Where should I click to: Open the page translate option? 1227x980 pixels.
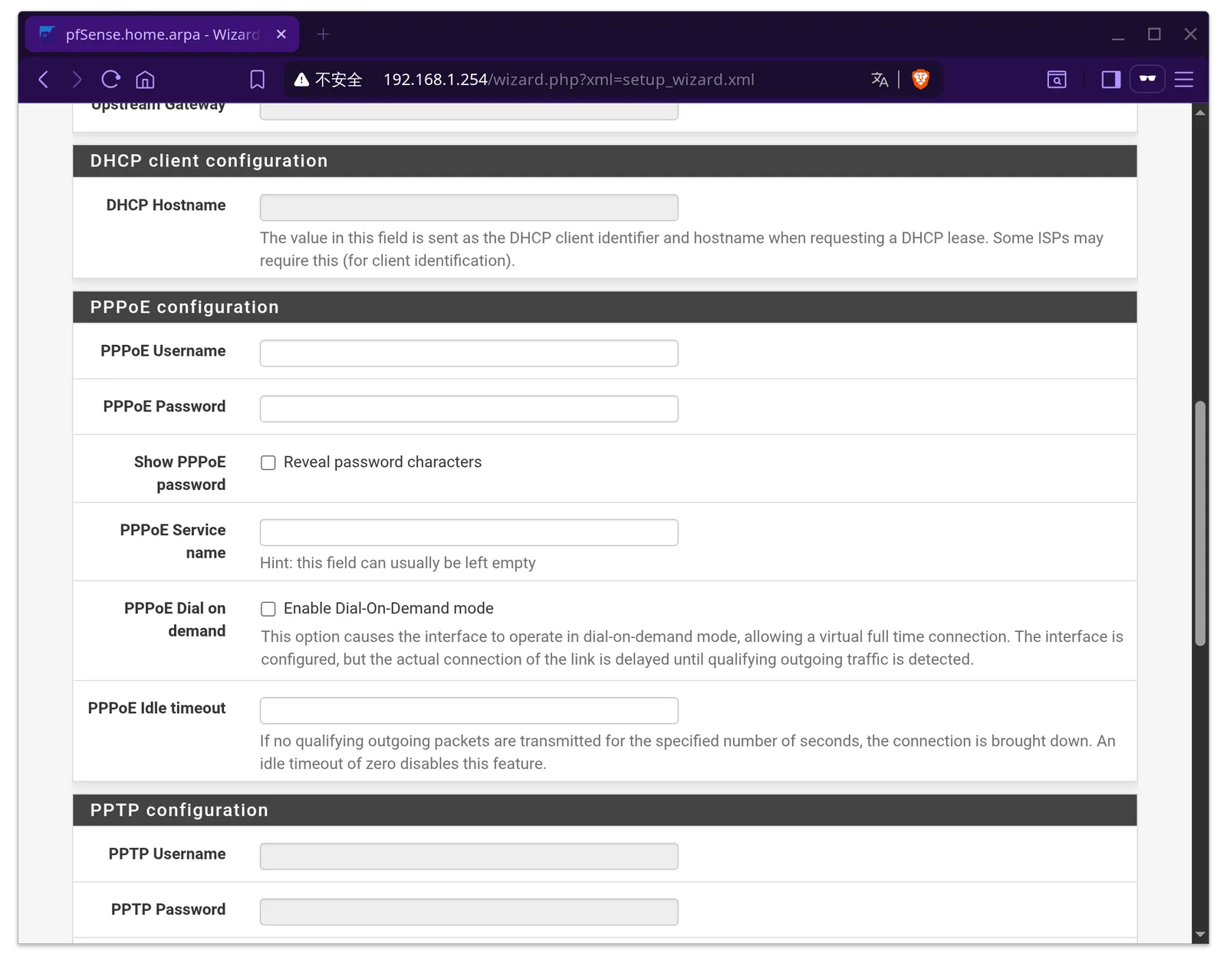point(880,80)
